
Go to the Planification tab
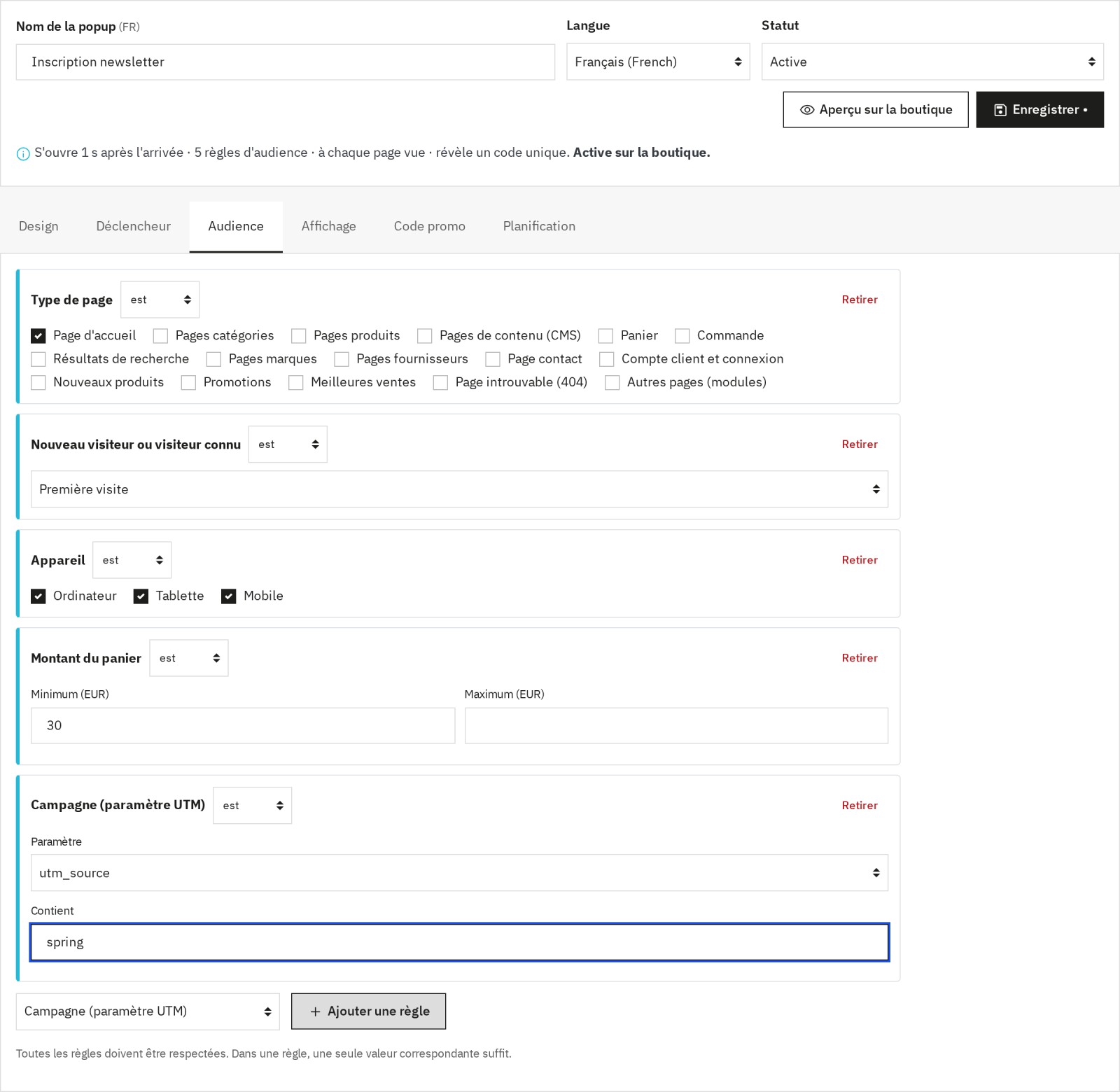click(539, 226)
